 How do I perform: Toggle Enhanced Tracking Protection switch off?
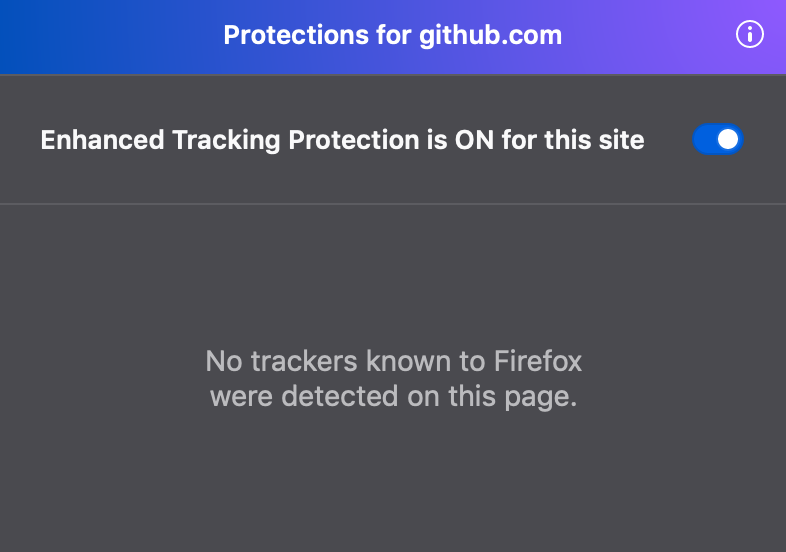tap(718, 140)
